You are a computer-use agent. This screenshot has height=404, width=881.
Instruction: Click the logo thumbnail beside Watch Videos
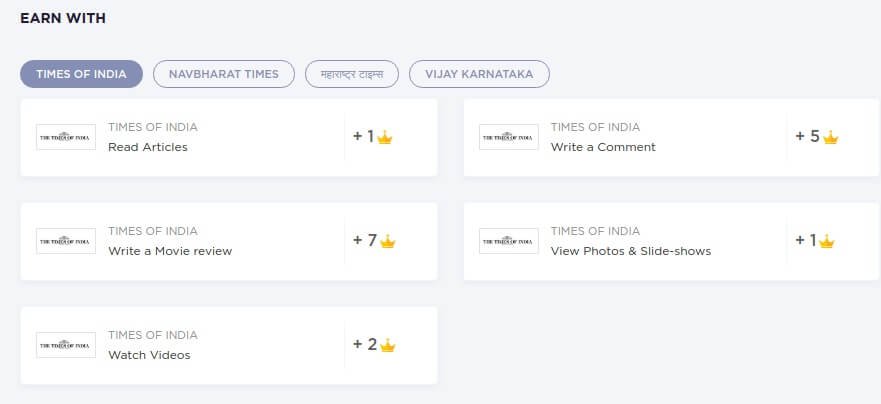[x=66, y=345]
